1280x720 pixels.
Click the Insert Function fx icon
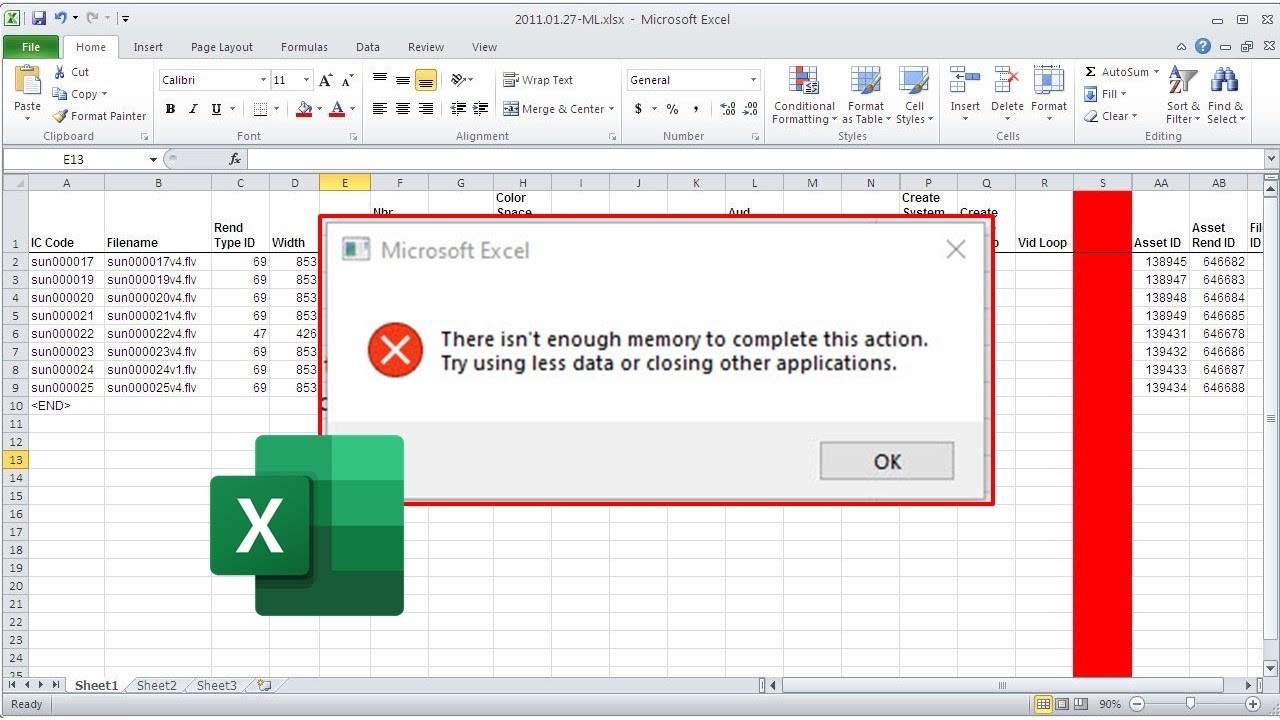(236, 159)
